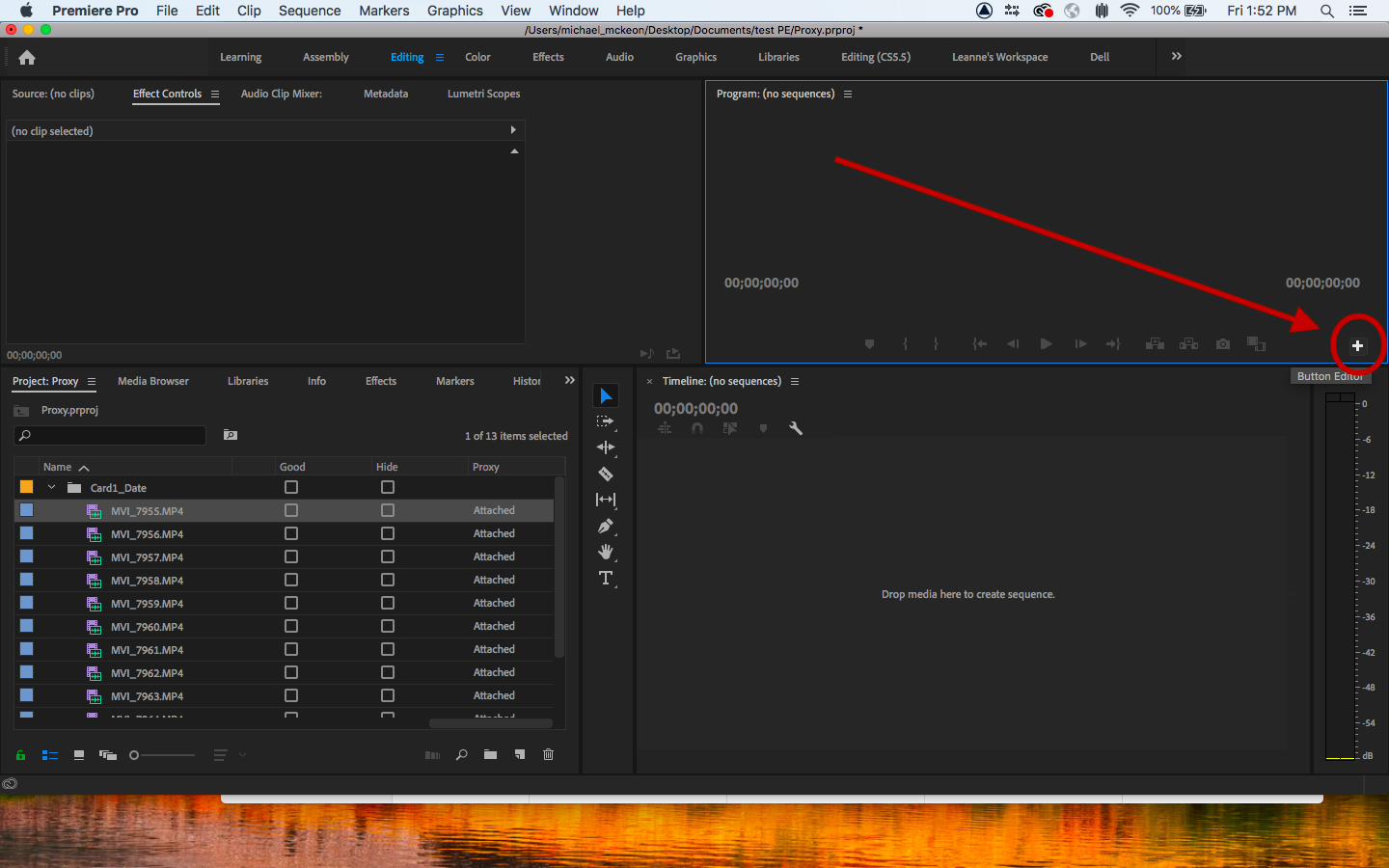1389x868 pixels.
Task: Switch to the Lumetri Scopes tab
Action: (x=483, y=95)
